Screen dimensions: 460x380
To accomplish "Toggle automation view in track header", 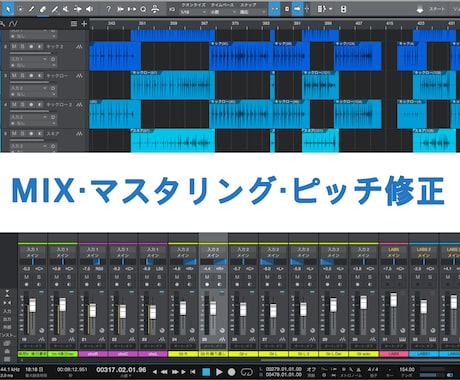I will coord(13,24).
